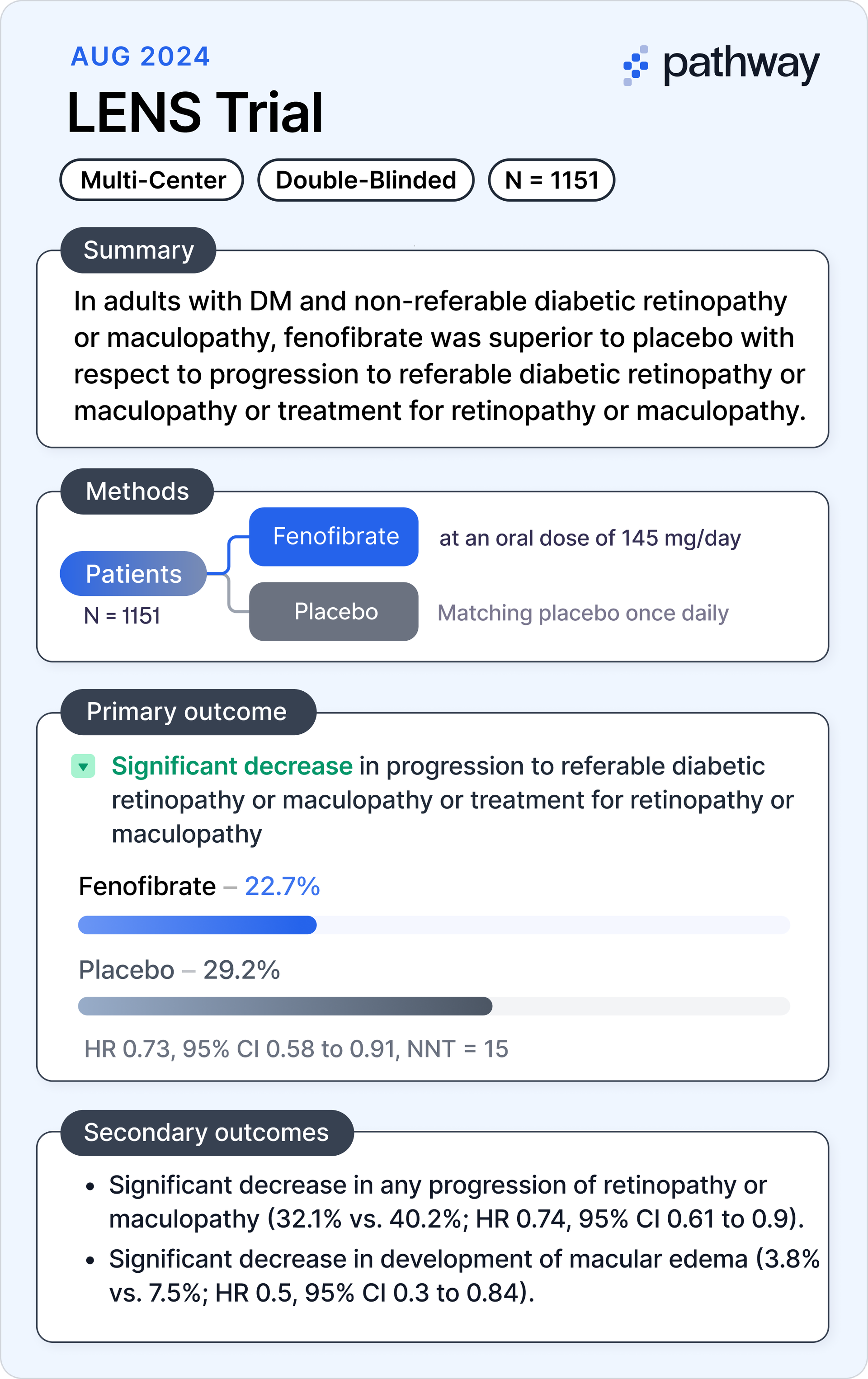Click the blue Patients node
This screenshot has height=1379, width=868.
pos(133,574)
